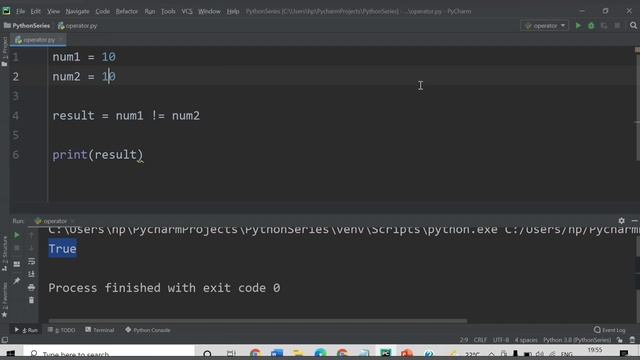Open the Python Console tool window
Image resolution: width=640 pixels, height=360 pixels.
pos(148,330)
